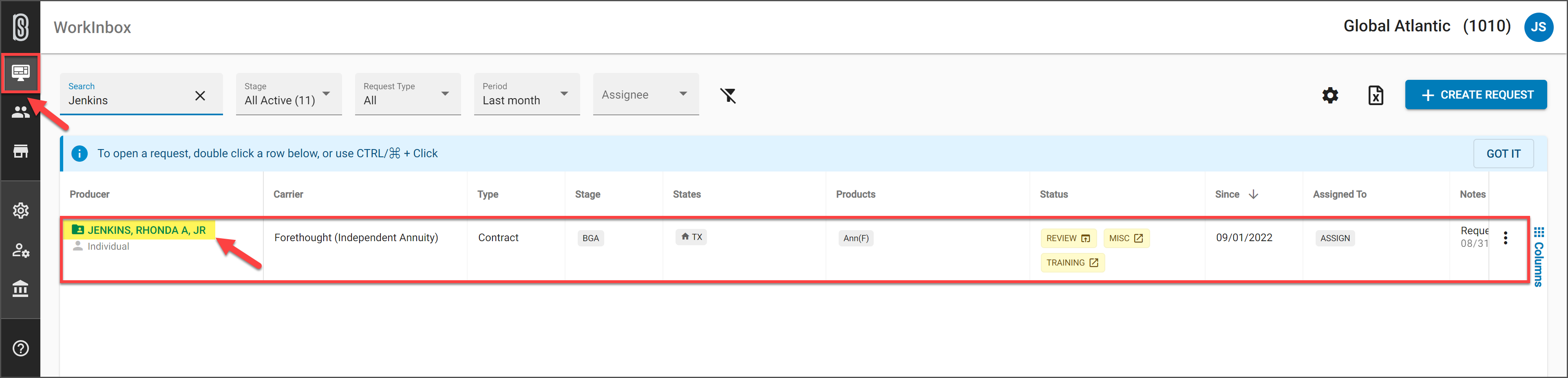Open the Columns panel
The image size is (1568, 378).
pyautogui.click(x=1539, y=257)
